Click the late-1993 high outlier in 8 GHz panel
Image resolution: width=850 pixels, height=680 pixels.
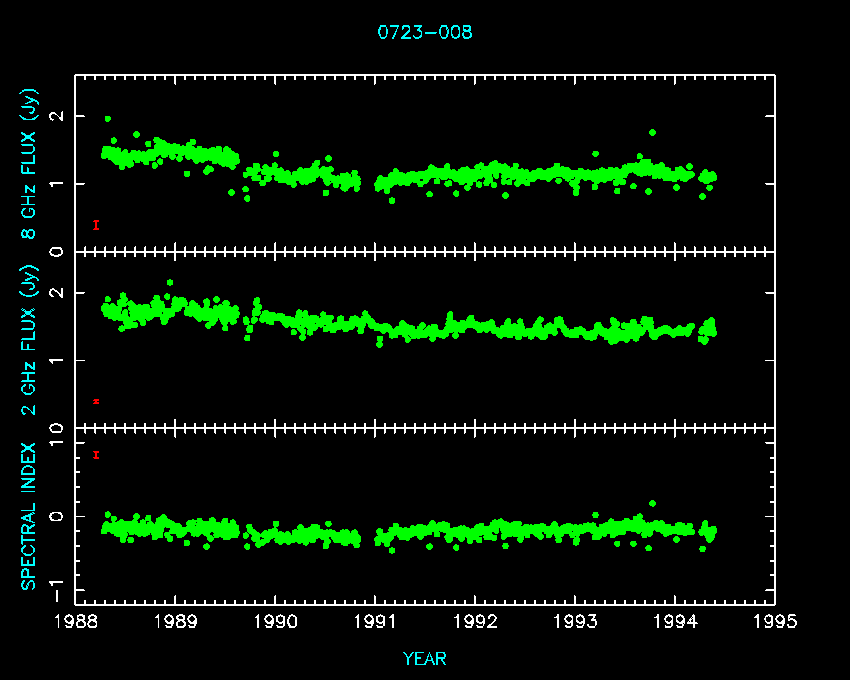[652, 132]
